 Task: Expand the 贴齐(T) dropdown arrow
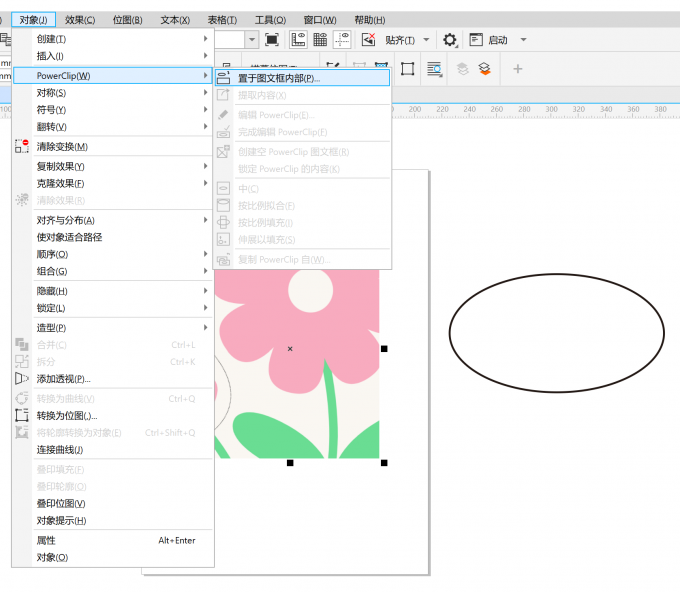(x=426, y=40)
